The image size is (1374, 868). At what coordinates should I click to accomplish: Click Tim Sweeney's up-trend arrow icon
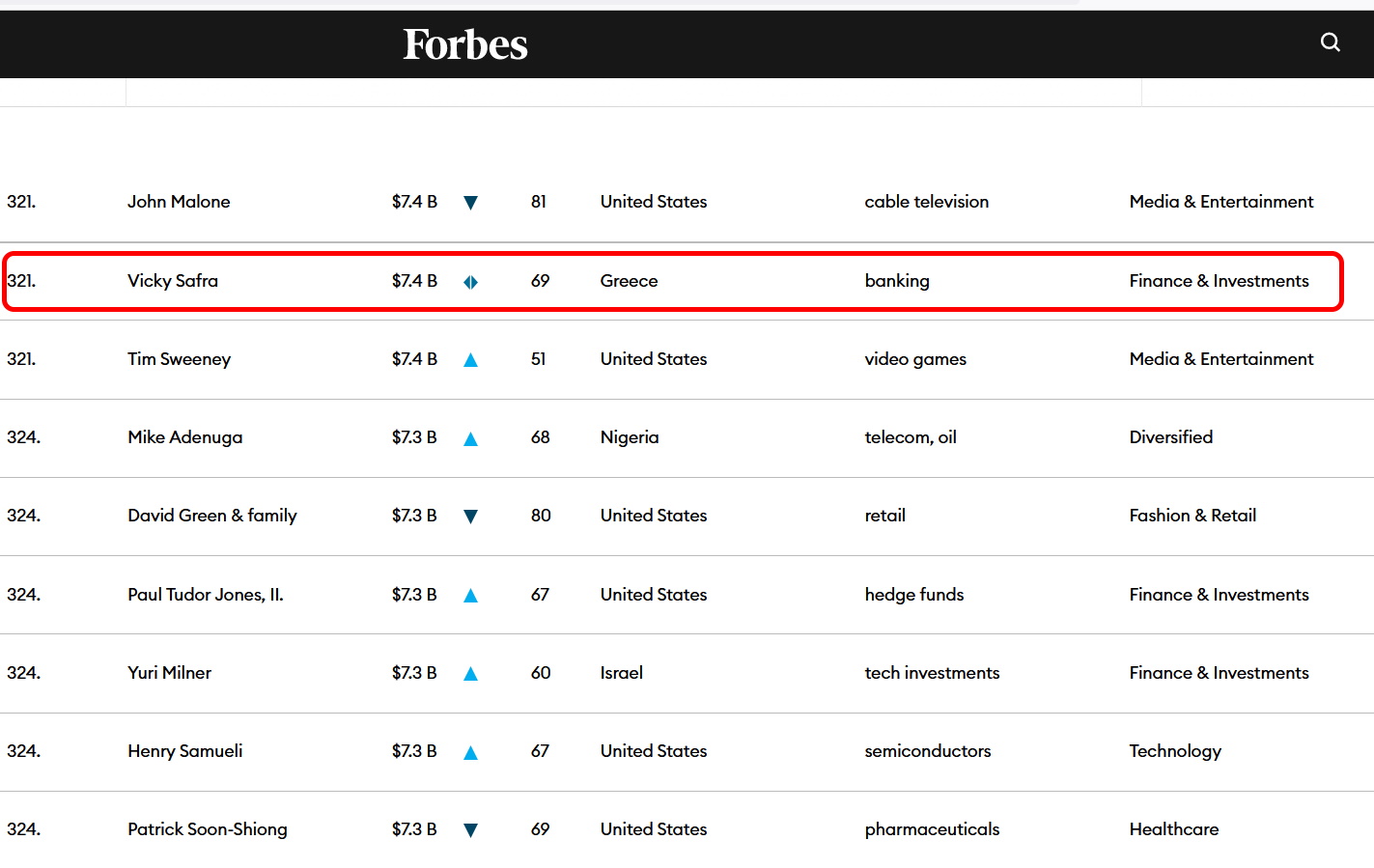pos(470,360)
